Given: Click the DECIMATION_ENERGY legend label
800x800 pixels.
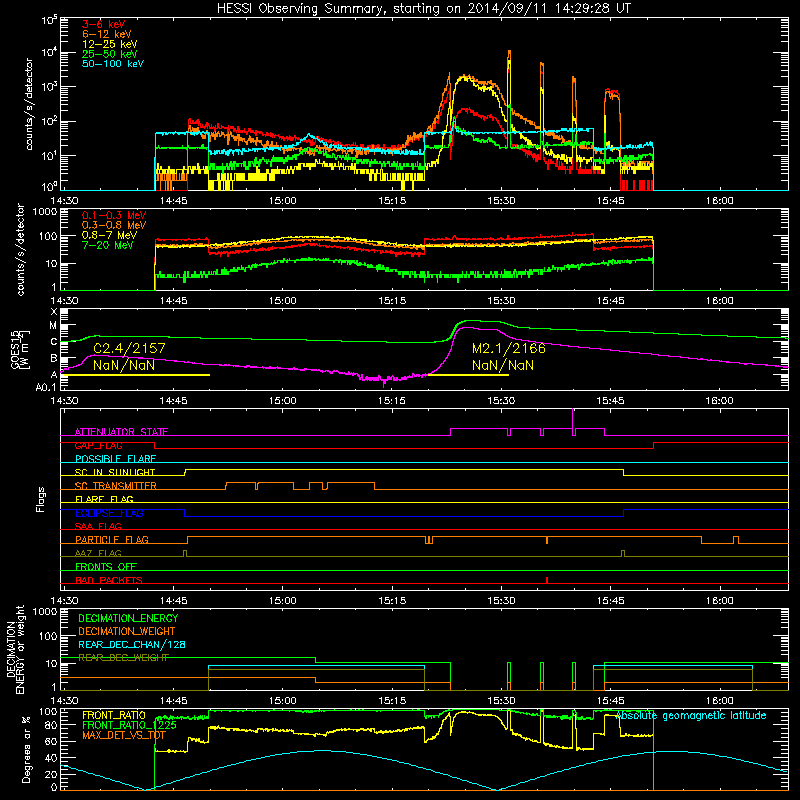Looking at the screenshot, I should point(128,618).
